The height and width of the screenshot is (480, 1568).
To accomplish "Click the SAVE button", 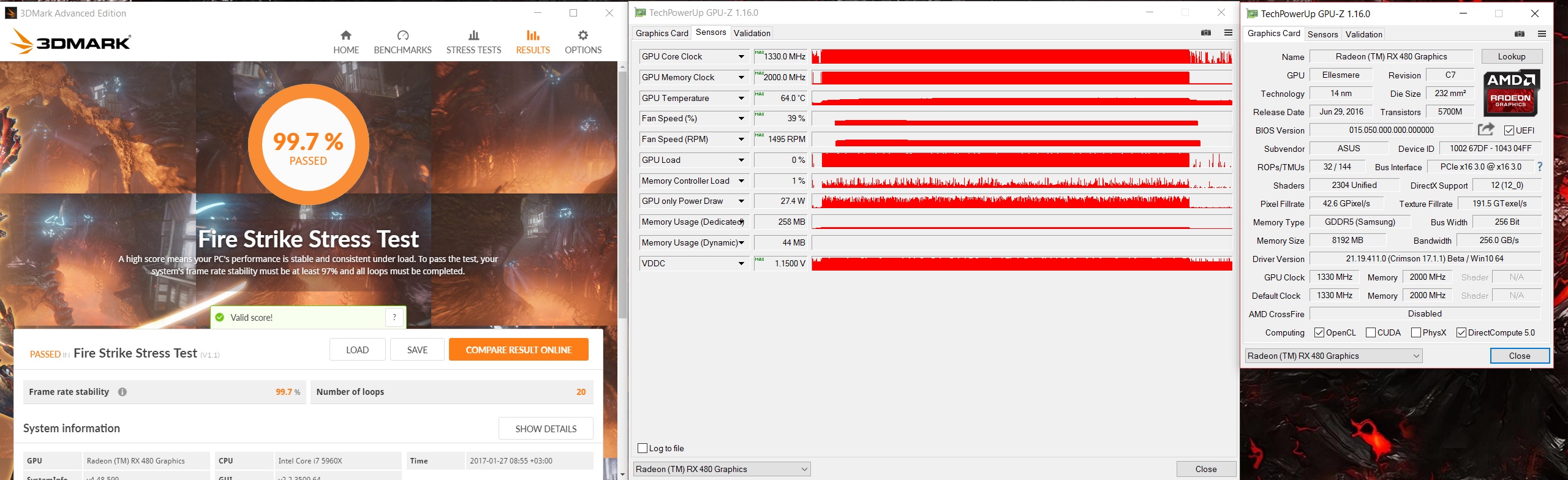I will click(x=417, y=350).
